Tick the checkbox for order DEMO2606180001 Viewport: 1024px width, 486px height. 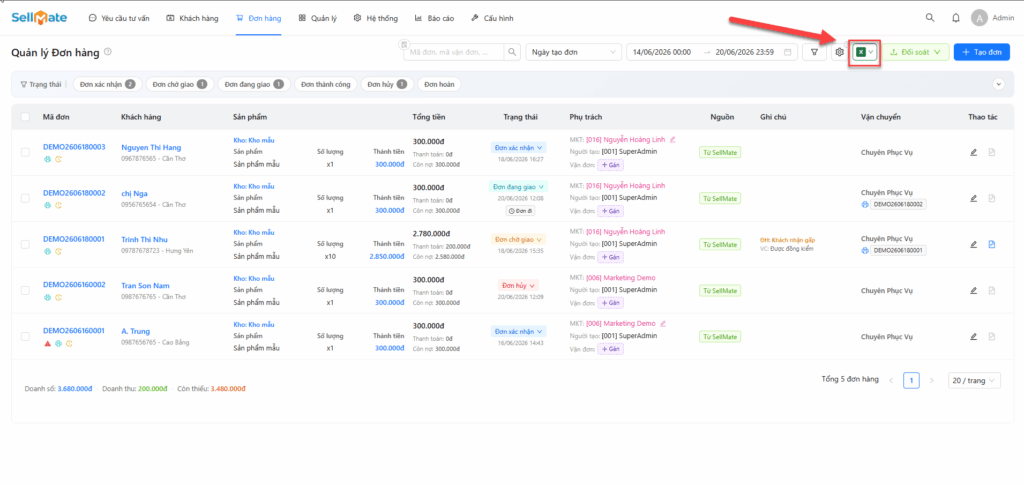tap(25, 244)
